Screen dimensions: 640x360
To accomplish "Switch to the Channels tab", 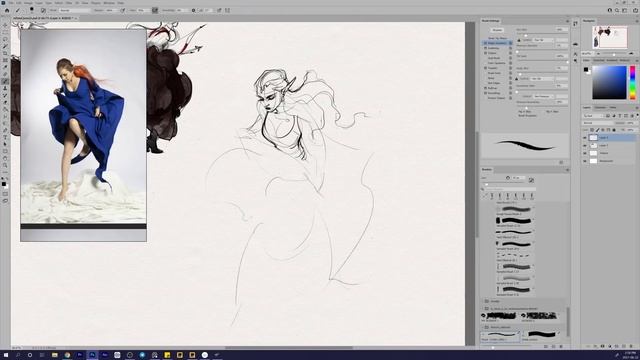I will 600,108.
